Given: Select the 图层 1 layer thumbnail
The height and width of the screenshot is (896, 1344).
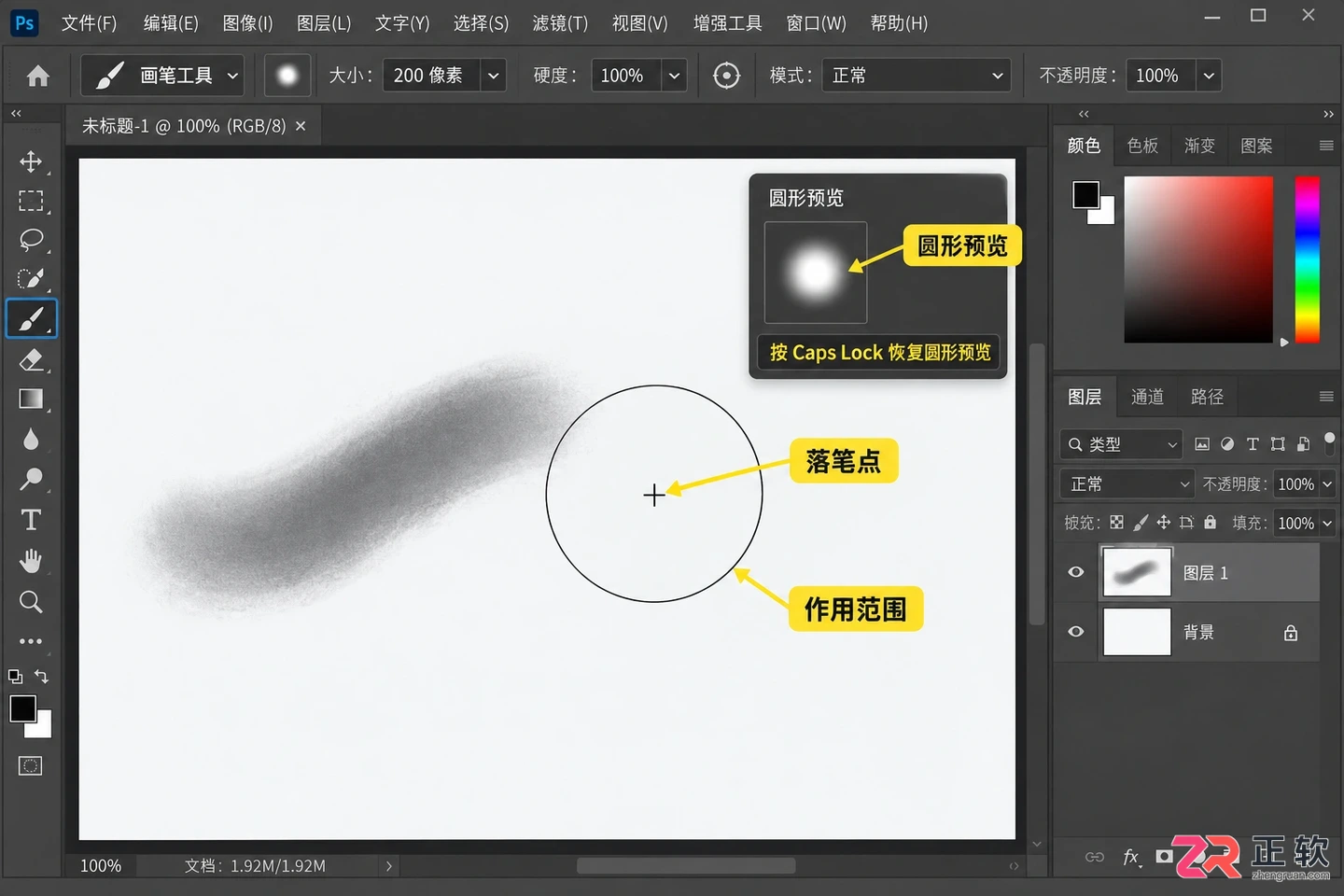Looking at the screenshot, I should pyautogui.click(x=1137, y=572).
